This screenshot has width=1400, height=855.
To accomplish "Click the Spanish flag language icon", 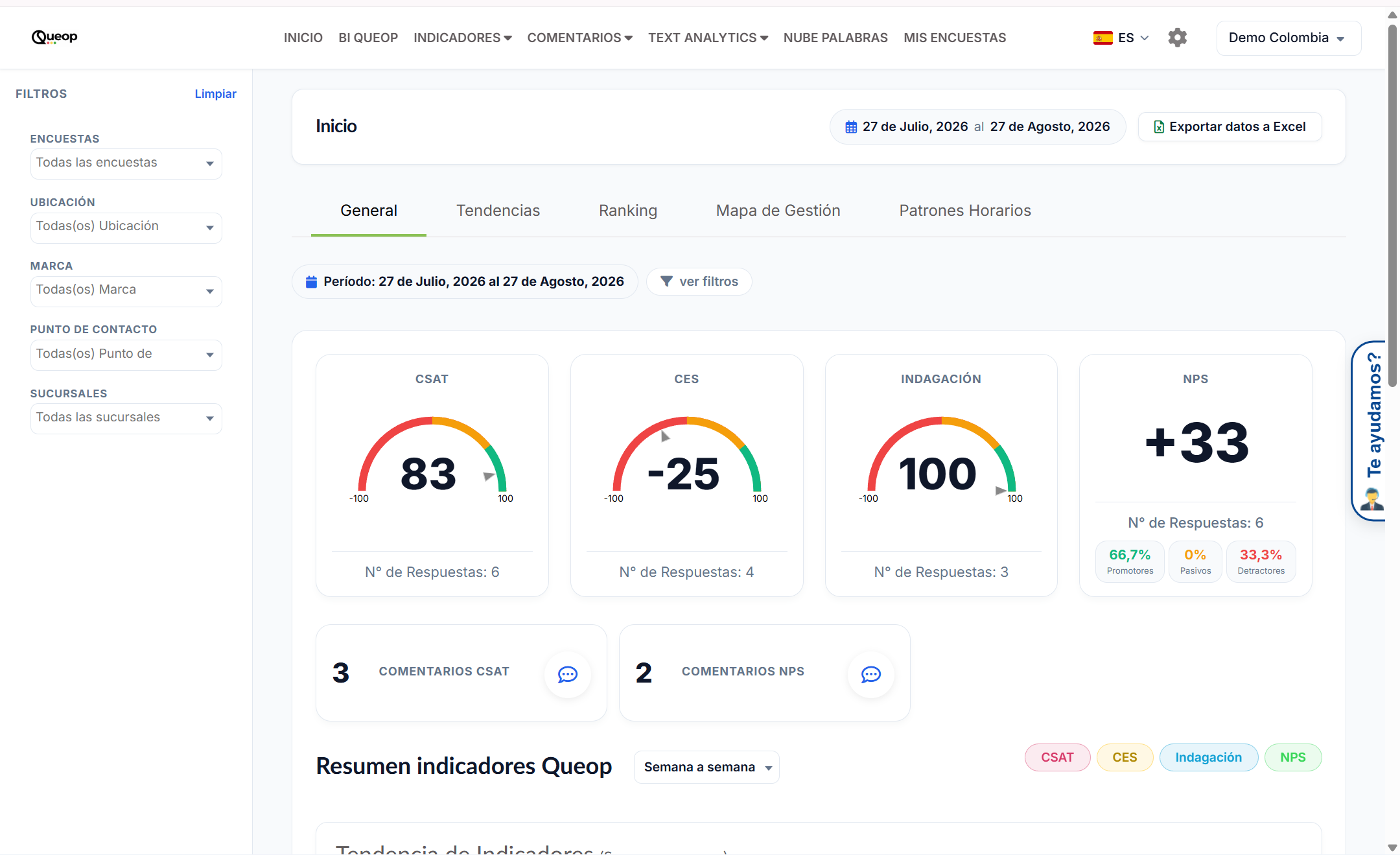I will (x=1102, y=38).
